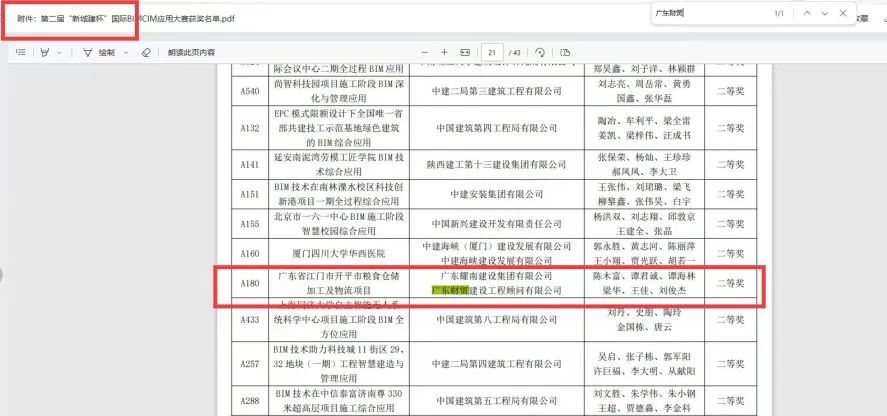This screenshot has height=416, width=887.
Task: Click the page number field showing 21
Action: (x=493, y=52)
